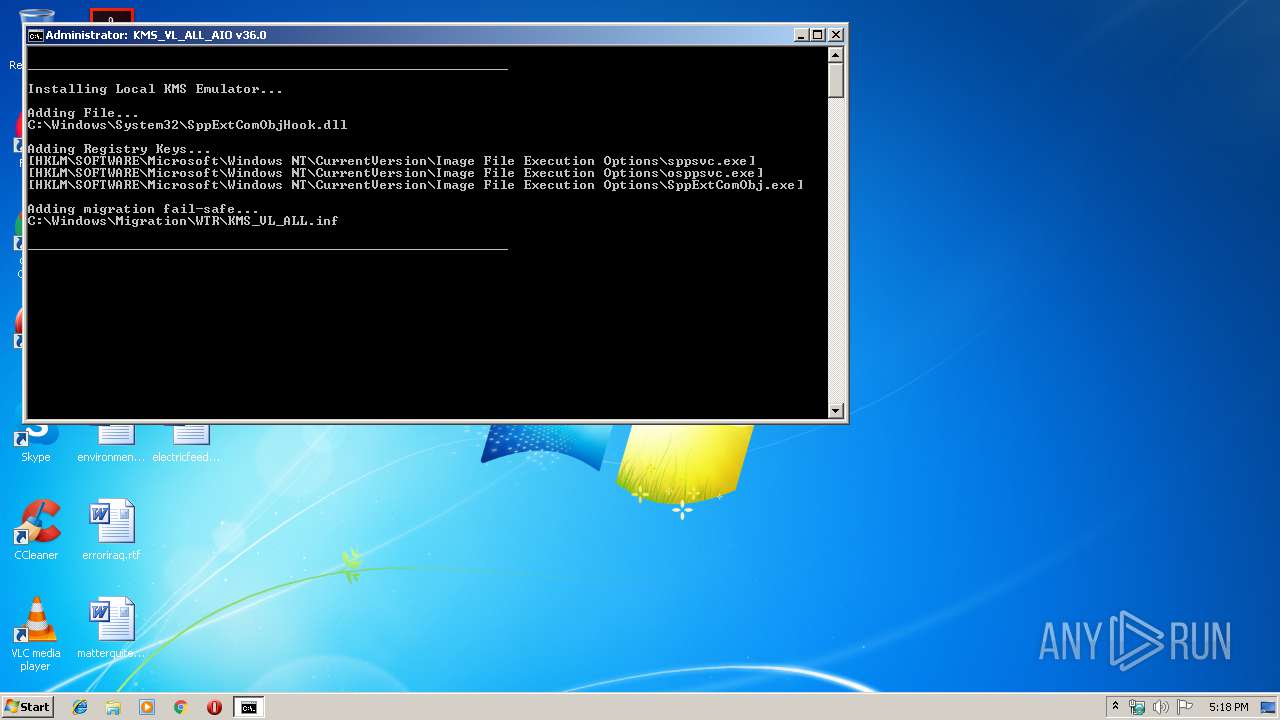Click the Start button on taskbar

pos(27,707)
